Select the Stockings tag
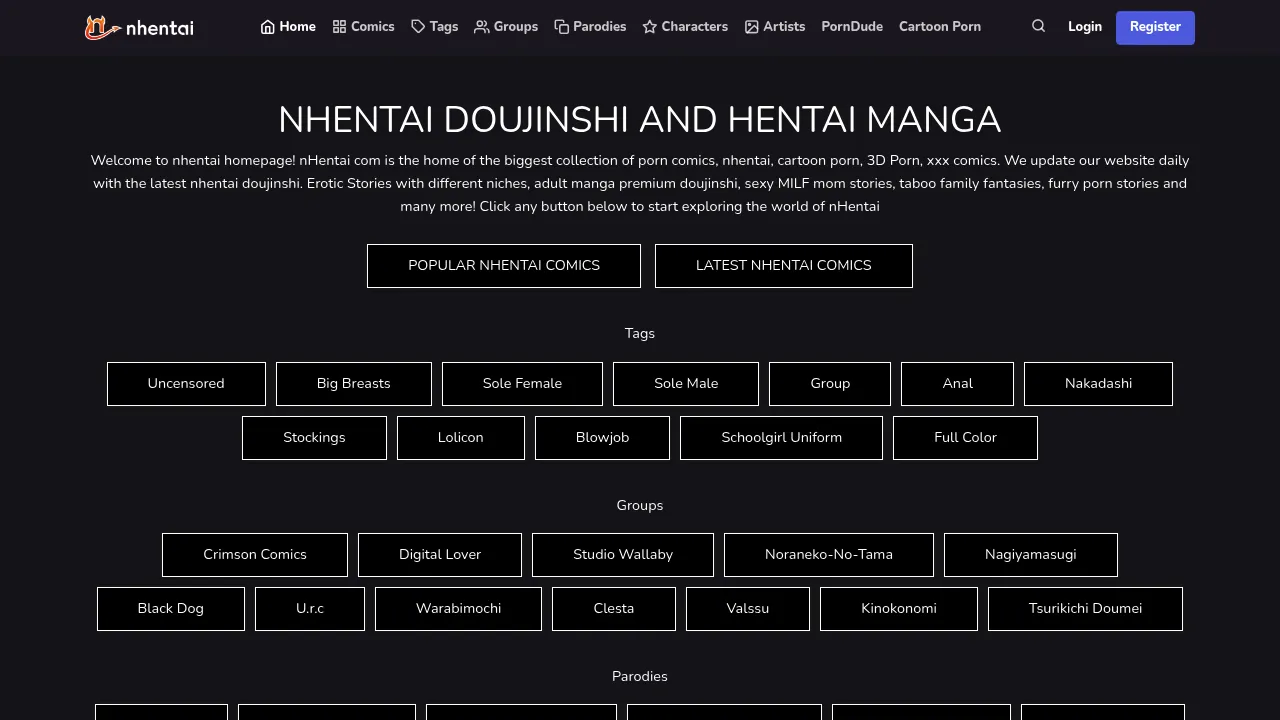 [x=314, y=438]
